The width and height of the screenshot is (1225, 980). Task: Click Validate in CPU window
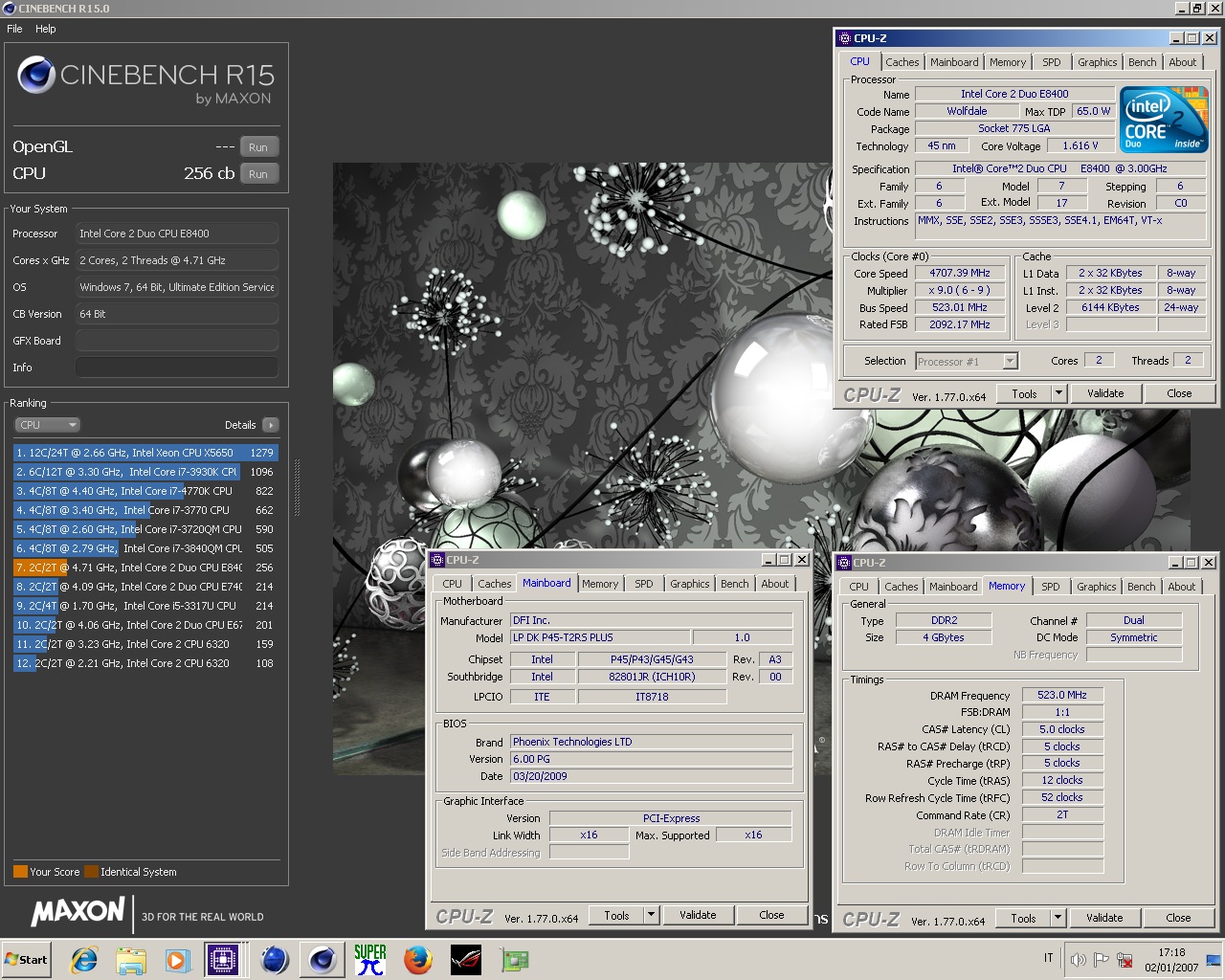pos(1105,393)
